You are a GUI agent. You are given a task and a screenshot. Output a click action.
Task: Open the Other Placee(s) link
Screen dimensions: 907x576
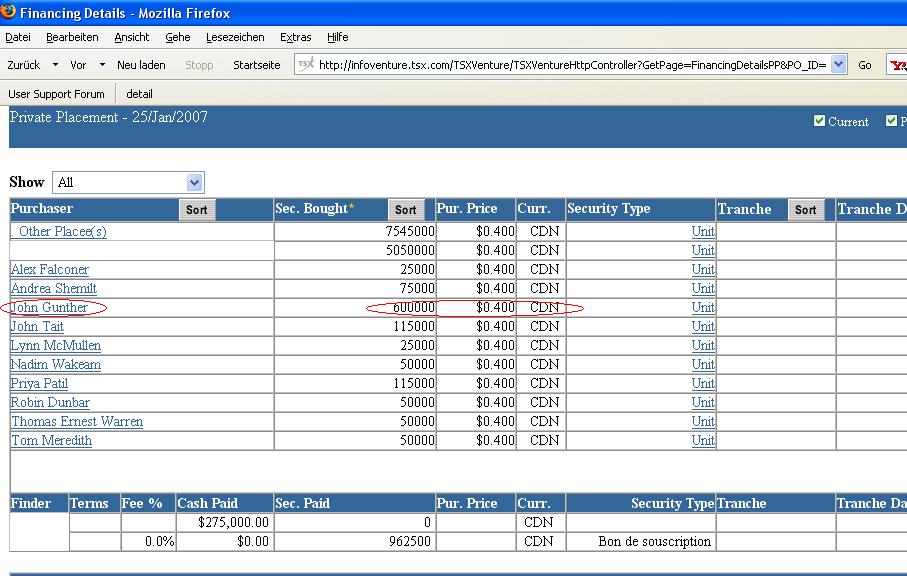tap(59, 231)
